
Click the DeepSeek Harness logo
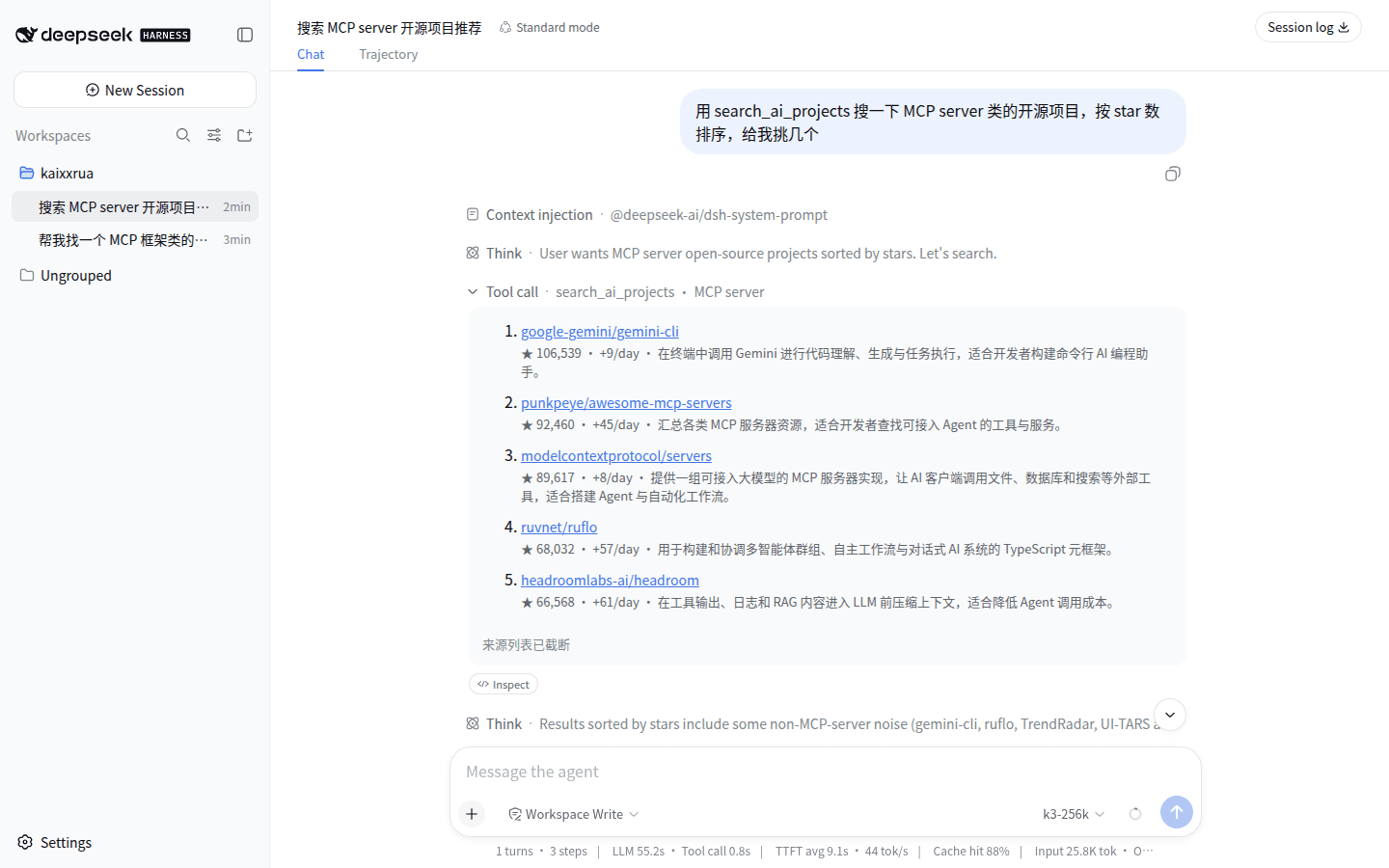click(x=103, y=35)
